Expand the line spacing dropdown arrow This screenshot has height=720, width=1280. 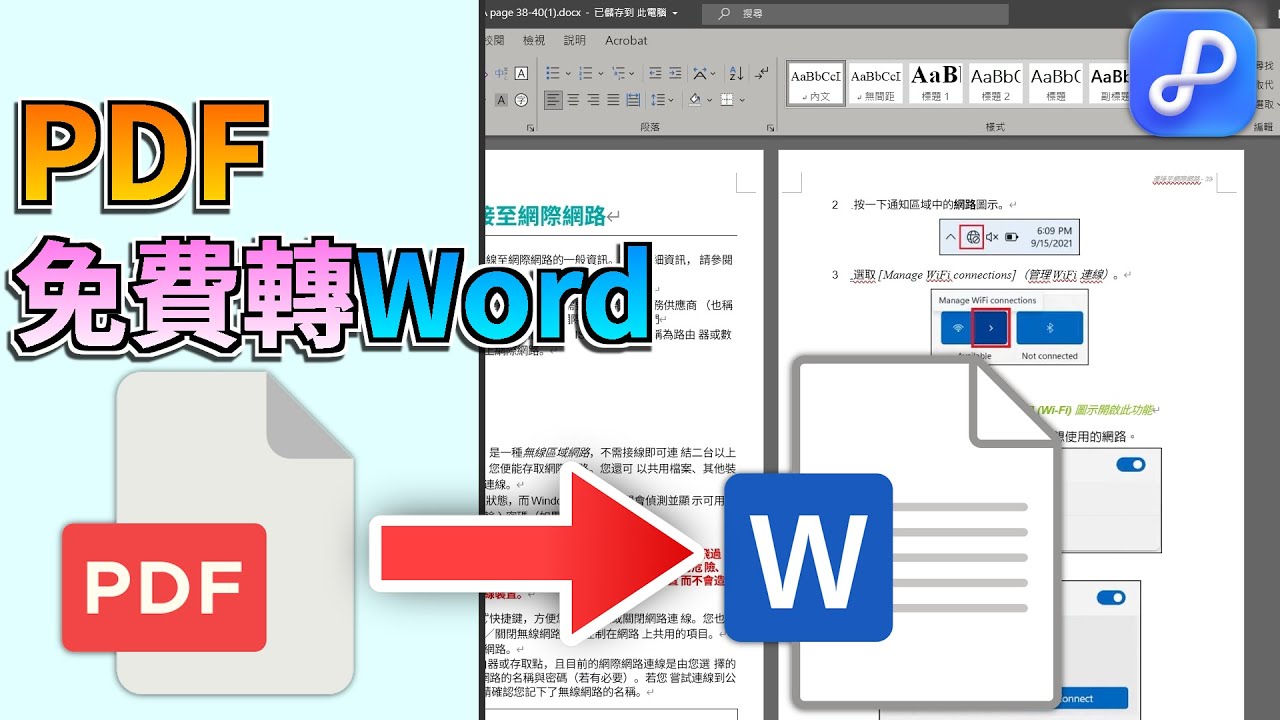pos(671,100)
